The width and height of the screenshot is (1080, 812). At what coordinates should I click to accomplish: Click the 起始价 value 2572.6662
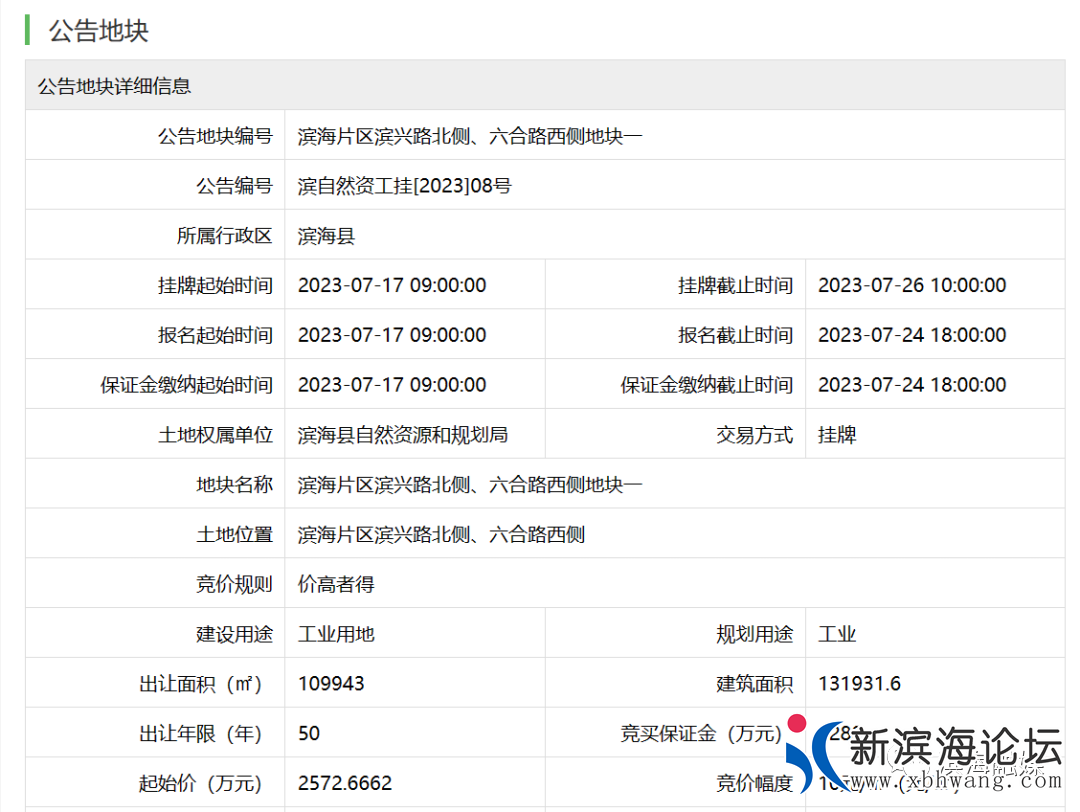345,783
